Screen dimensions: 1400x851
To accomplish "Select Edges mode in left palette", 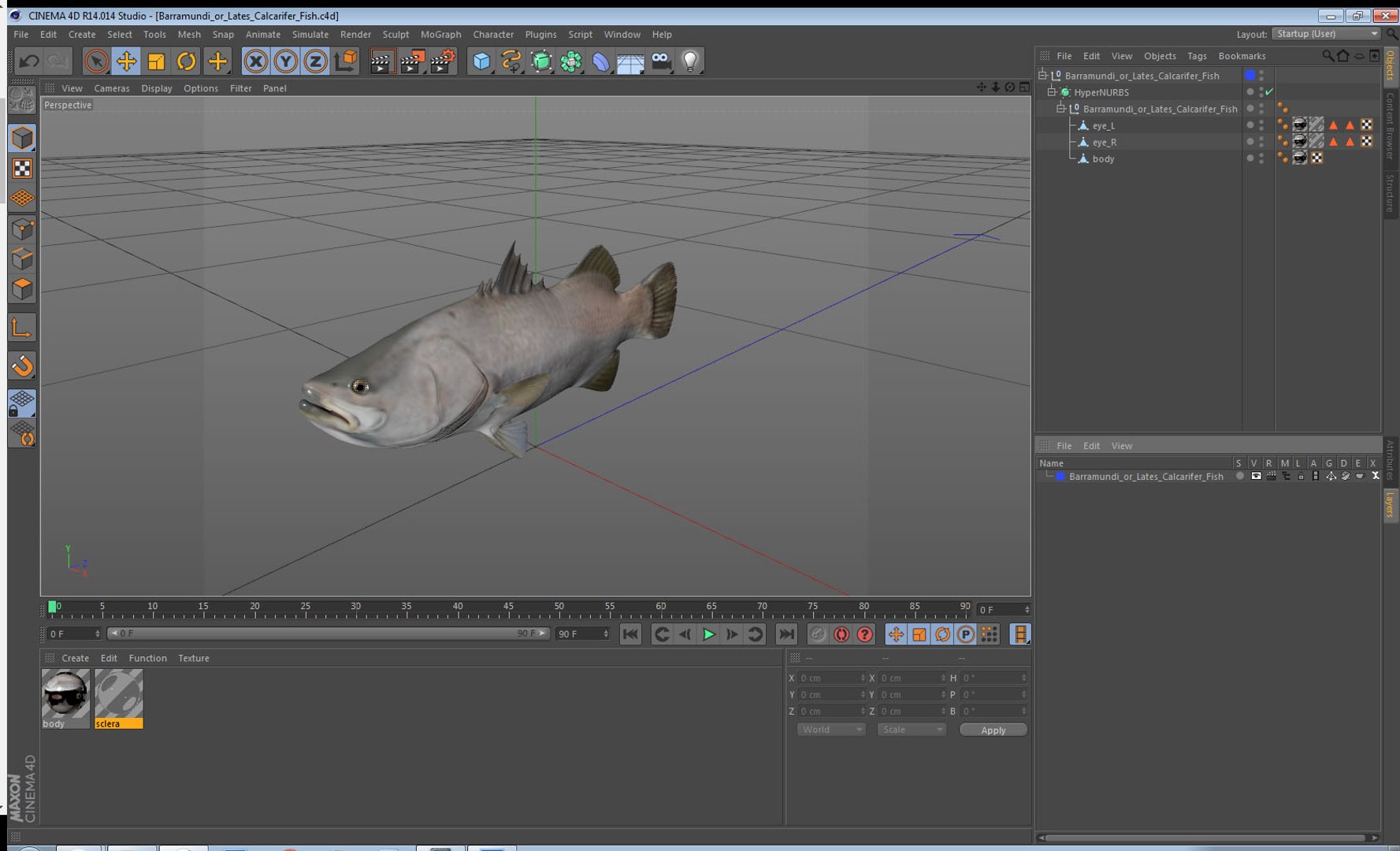I will (x=22, y=259).
